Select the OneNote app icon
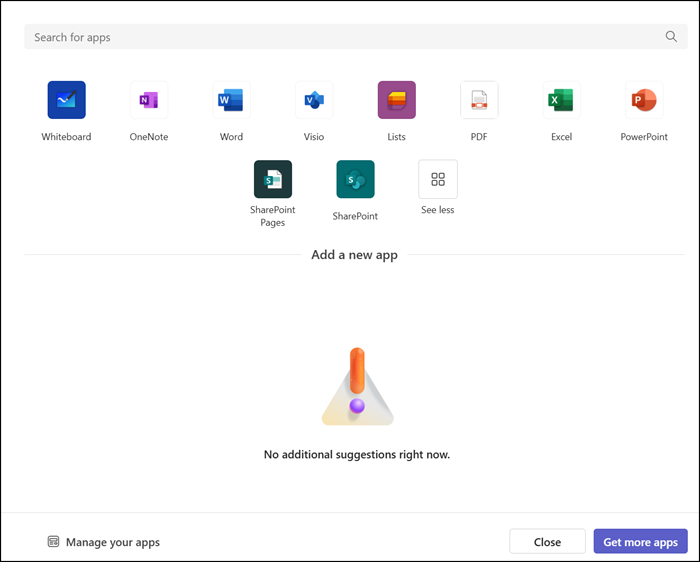Viewport: 700px width, 562px height. 149,100
